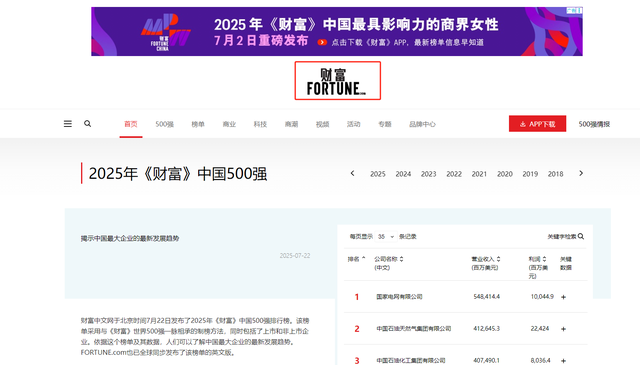This screenshot has width=640, height=365.
Task: Expand key data for rank 2 row
Action: (563, 329)
